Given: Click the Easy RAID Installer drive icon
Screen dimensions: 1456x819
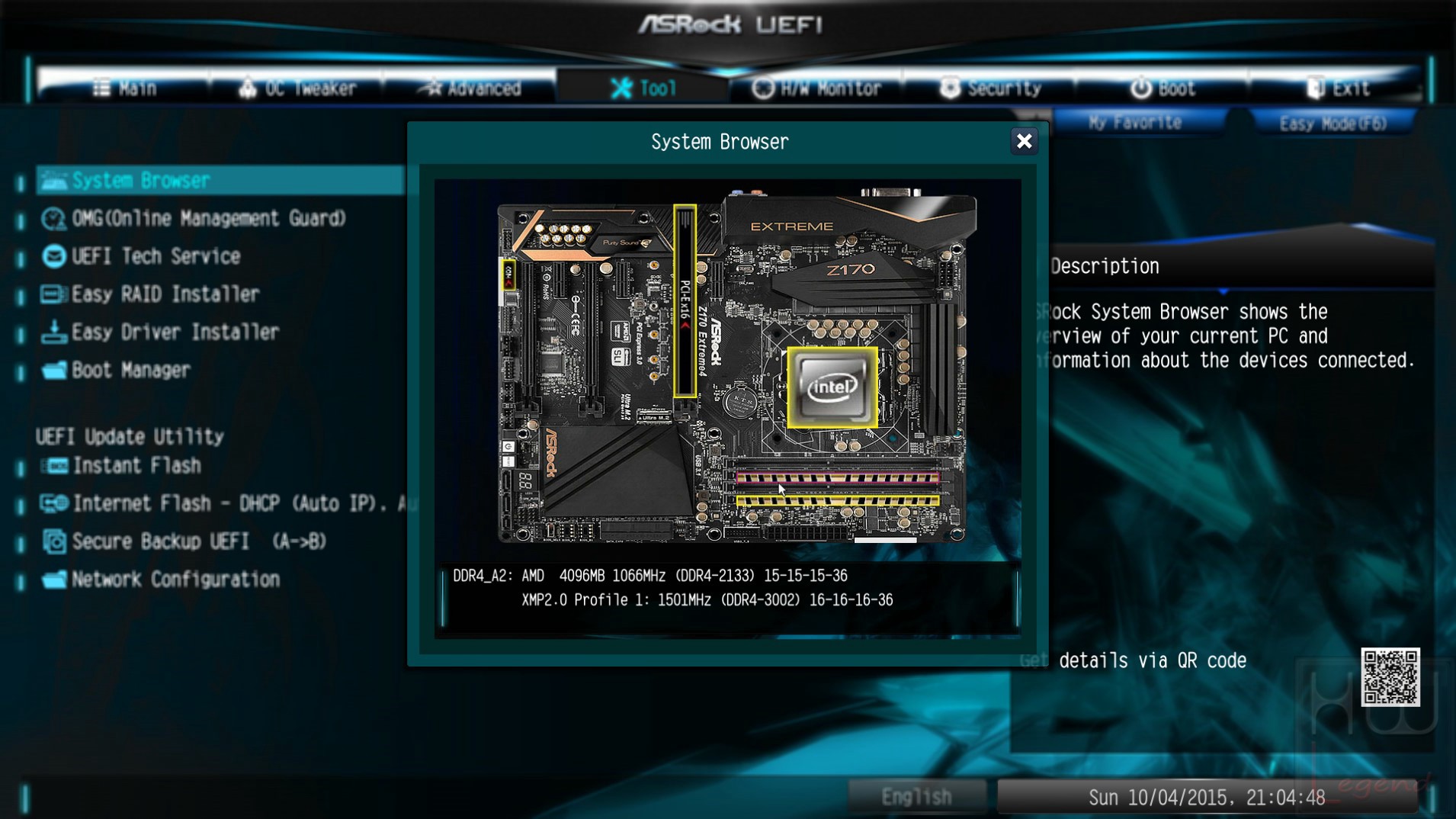Looking at the screenshot, I should [x=53, y=294].
